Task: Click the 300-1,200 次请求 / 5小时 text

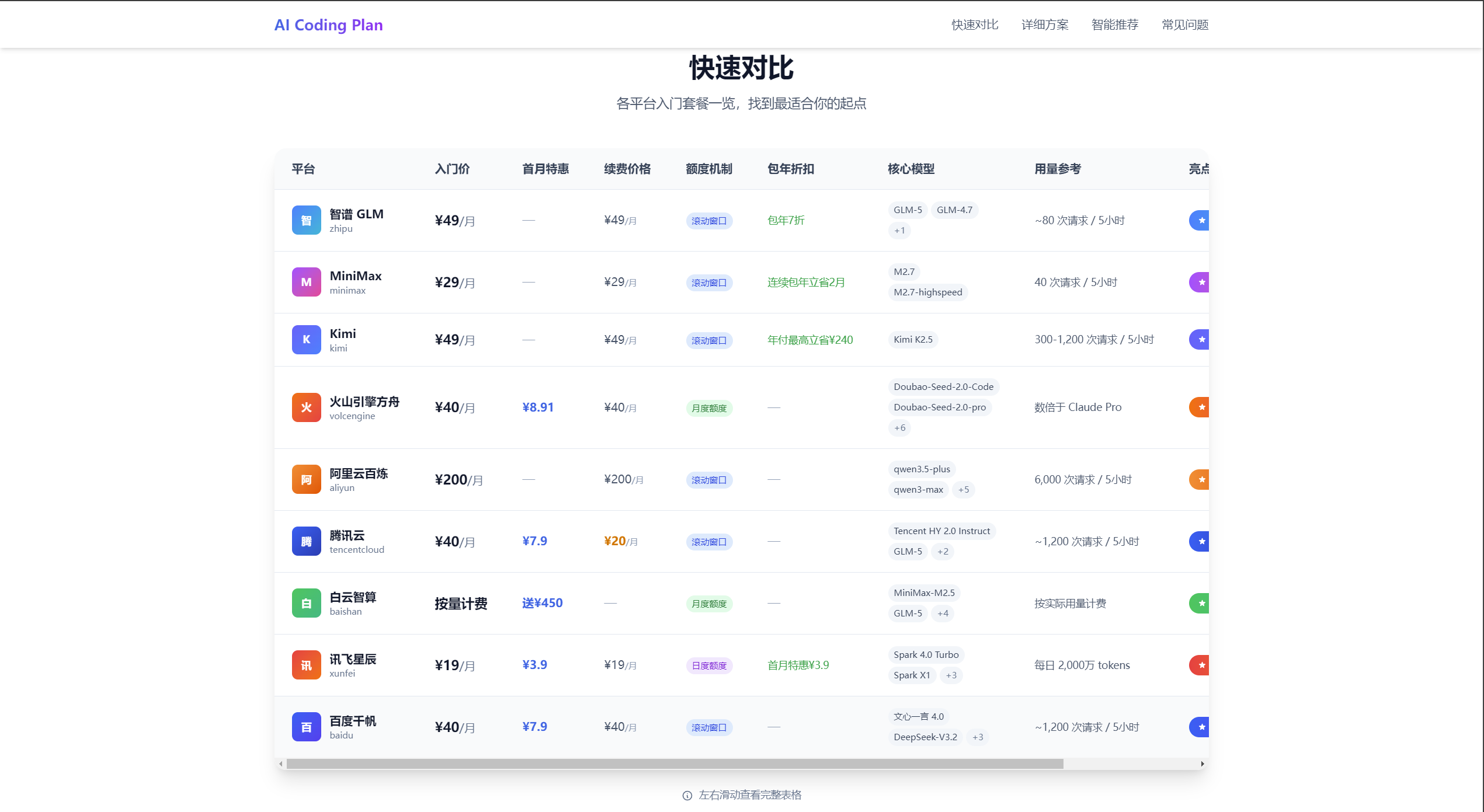Action: click(1094, 340)
